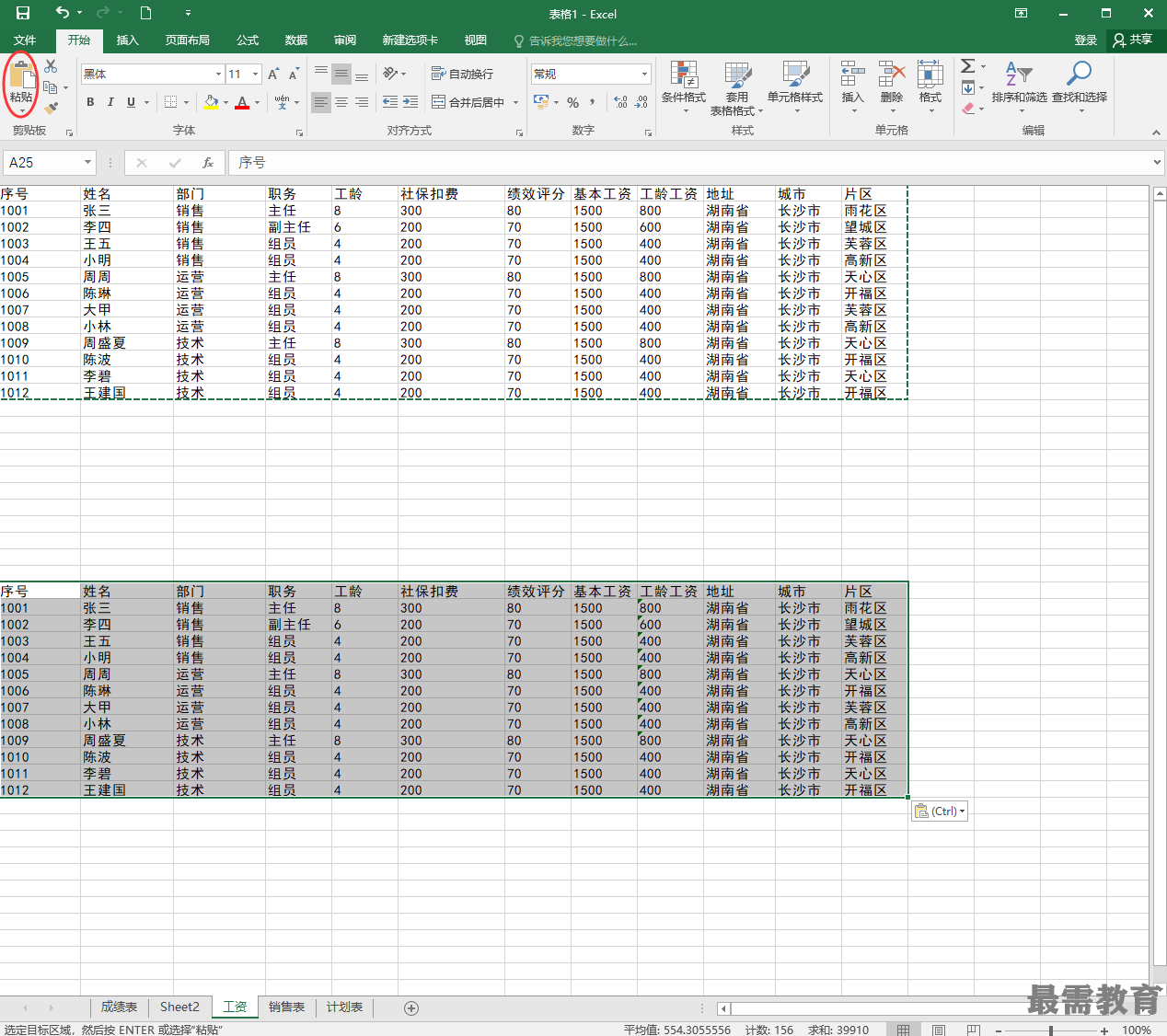Click the Fill down arrow icon

(x=968, y=87)
